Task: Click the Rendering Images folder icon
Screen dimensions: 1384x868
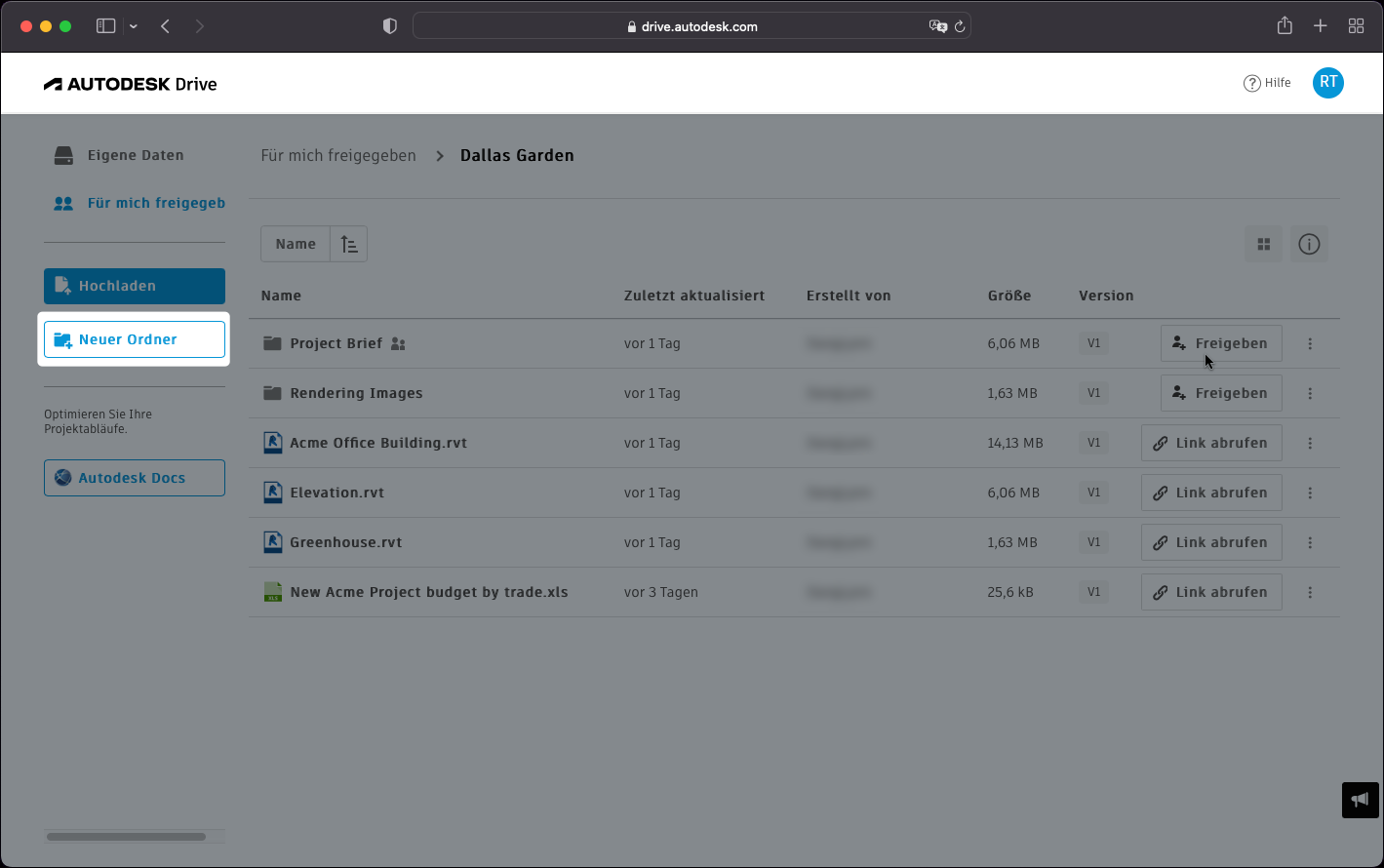Action: pos(272,393)
